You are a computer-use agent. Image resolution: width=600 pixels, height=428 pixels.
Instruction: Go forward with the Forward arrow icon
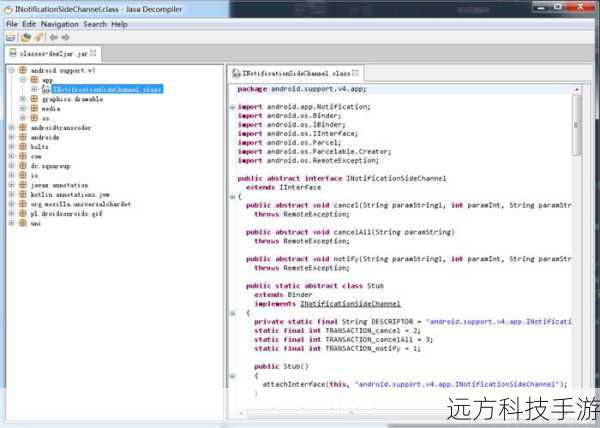coord(65,37)
